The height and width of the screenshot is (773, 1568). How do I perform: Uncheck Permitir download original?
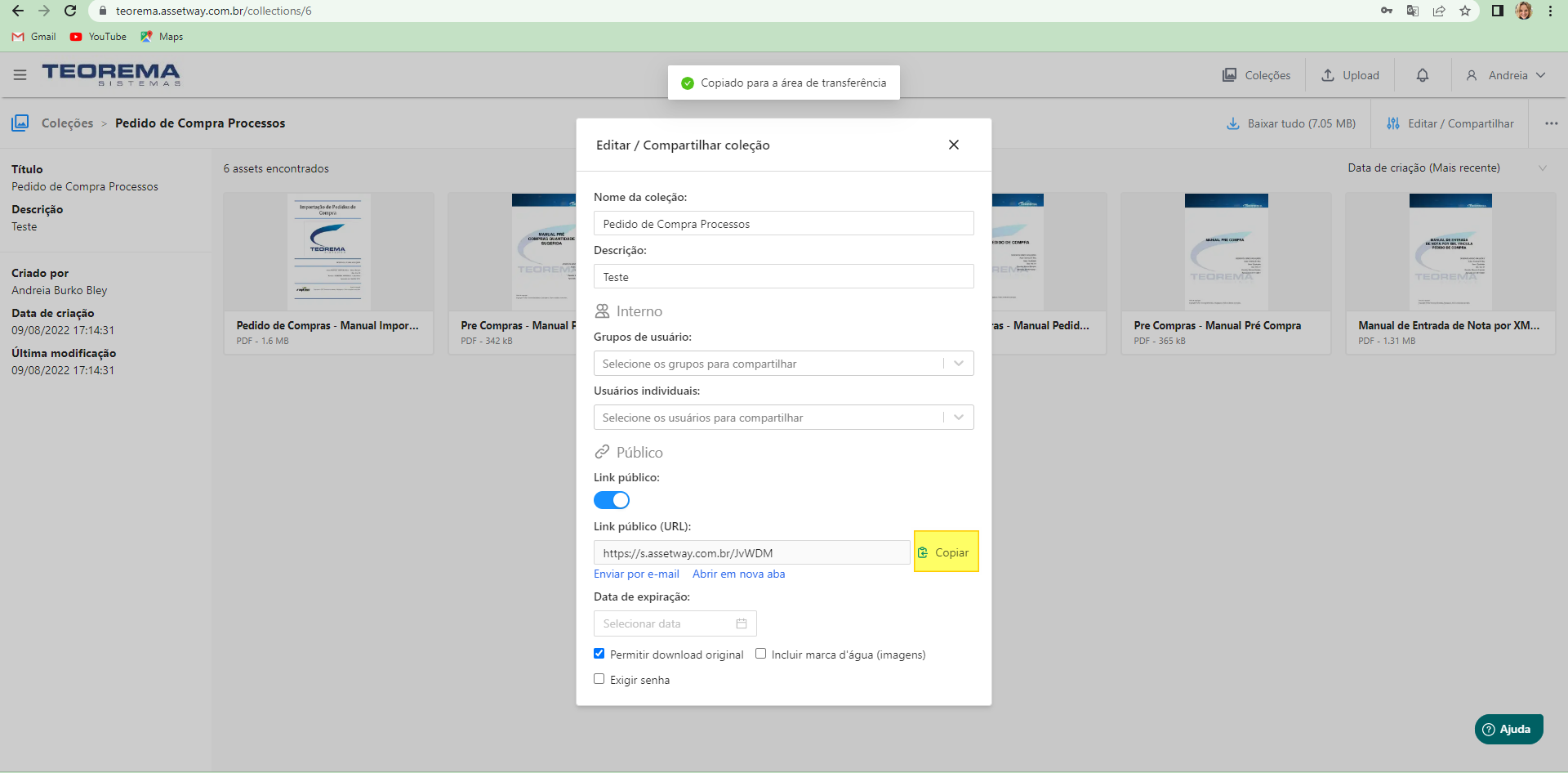point(599,654)
